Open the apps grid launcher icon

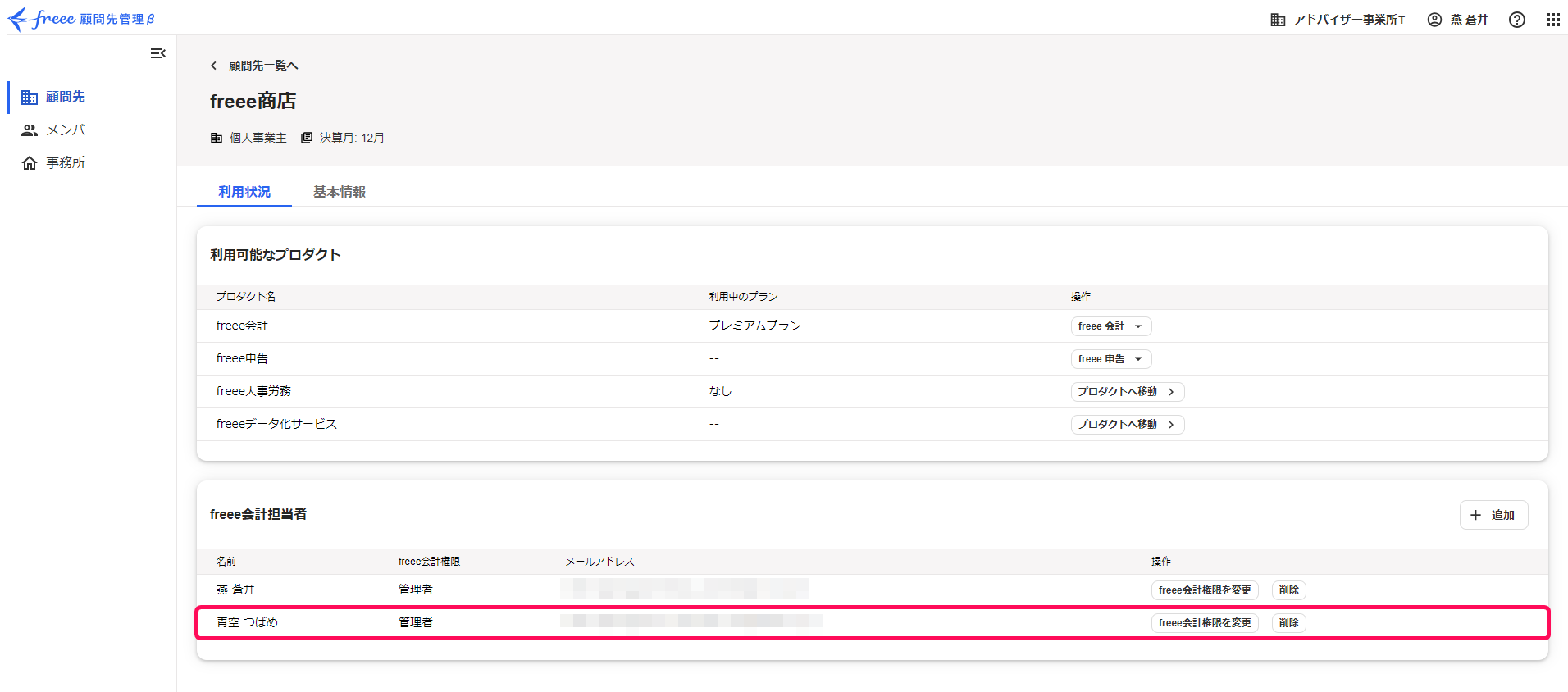click(x=1552, y=20)
